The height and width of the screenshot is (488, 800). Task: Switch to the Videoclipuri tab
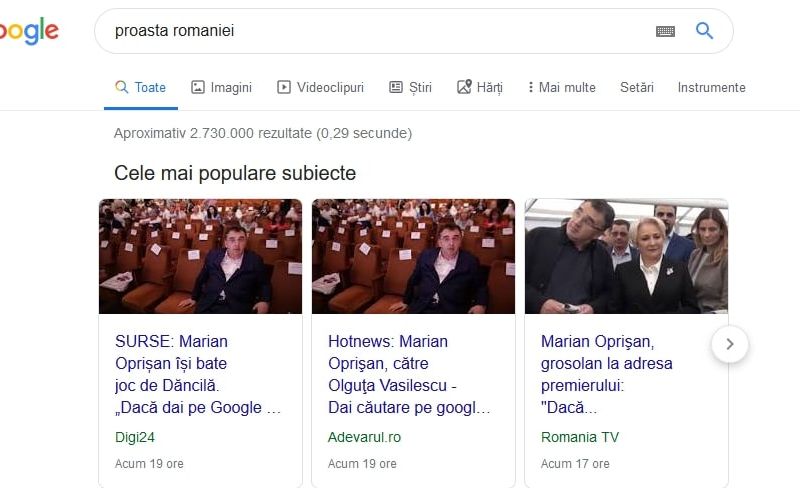(x=330, y=87)
